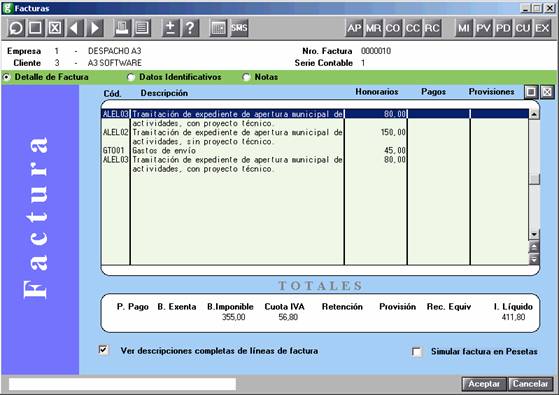
Task: Click the Facturas window app icon
Action: tap(7, 8)
